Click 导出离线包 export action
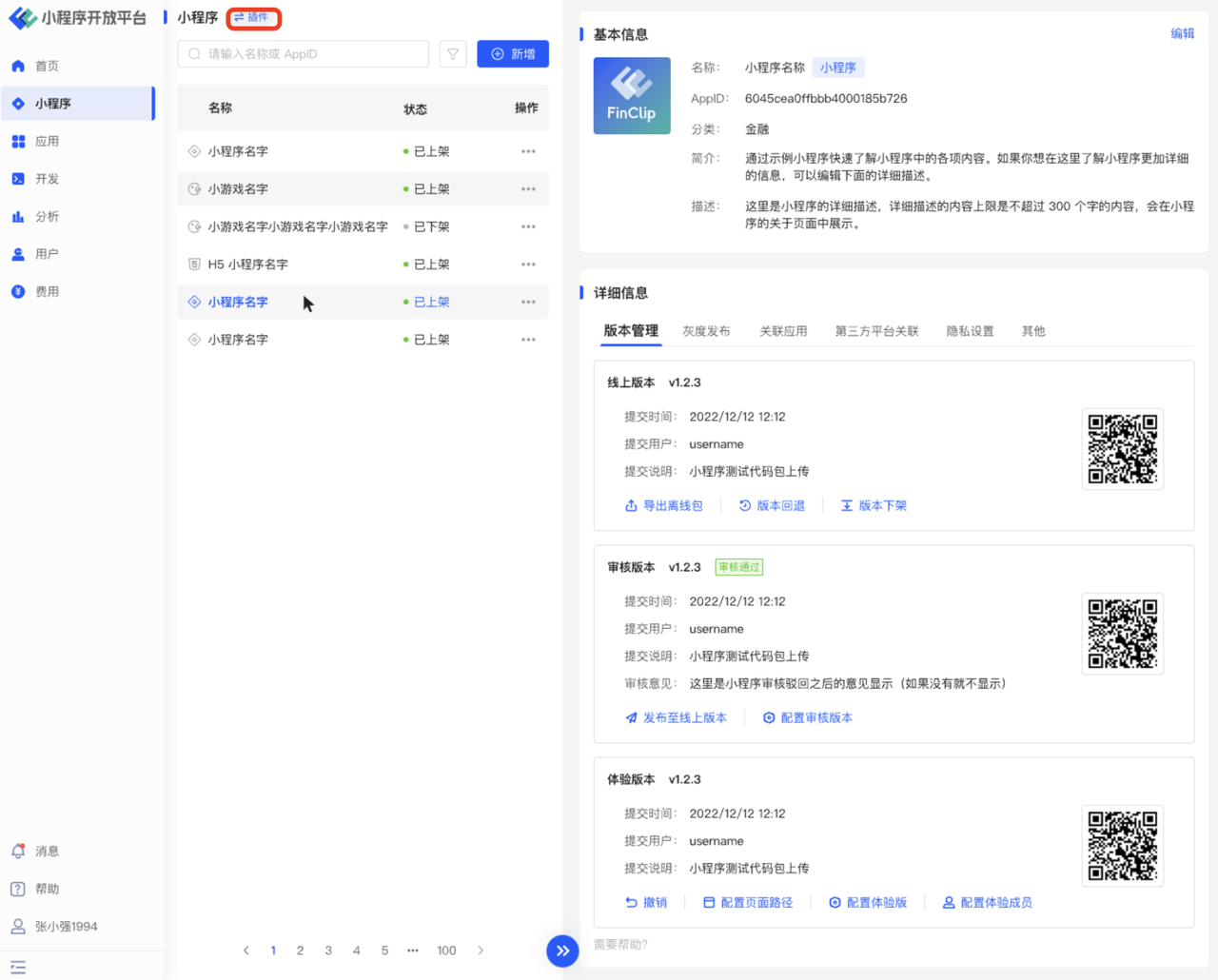 pyautogui.click(x=664, y=506)
